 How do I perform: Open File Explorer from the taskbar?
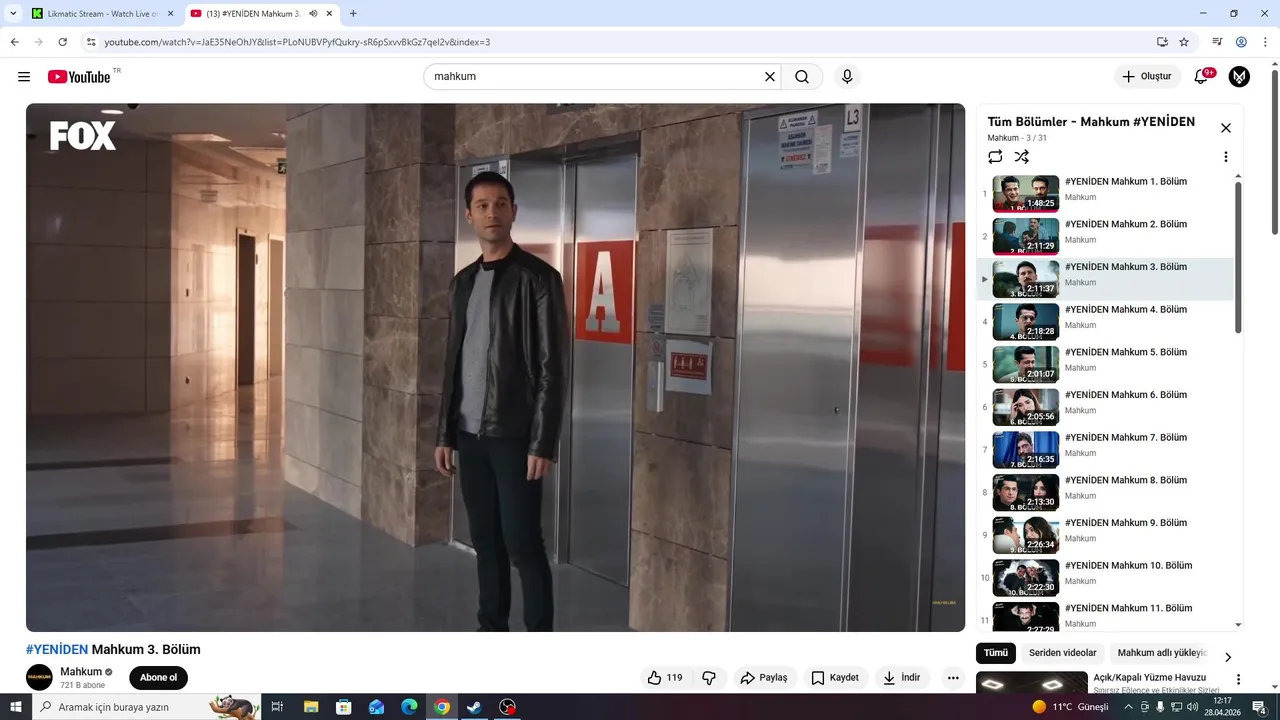pyautogui.click(x=311, y=707)
